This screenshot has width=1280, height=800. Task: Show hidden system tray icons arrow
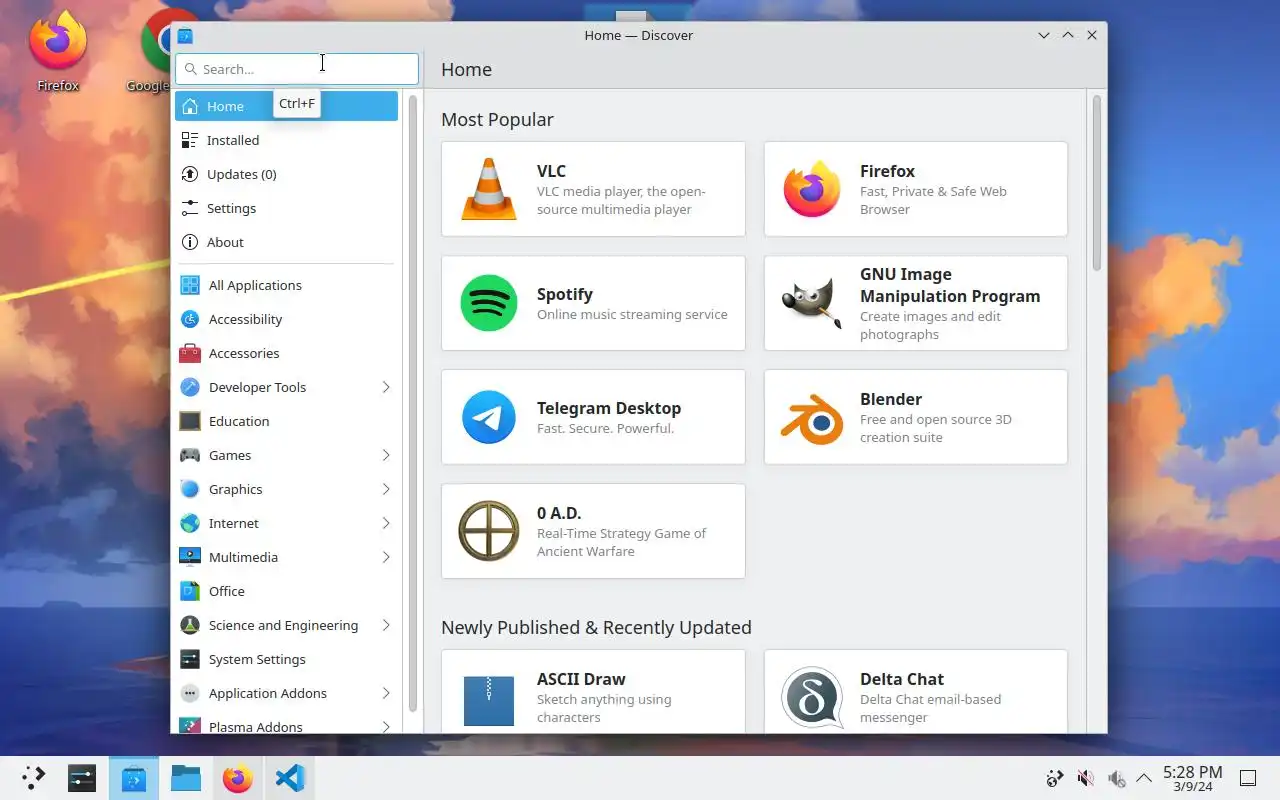tap(1144, 778)
